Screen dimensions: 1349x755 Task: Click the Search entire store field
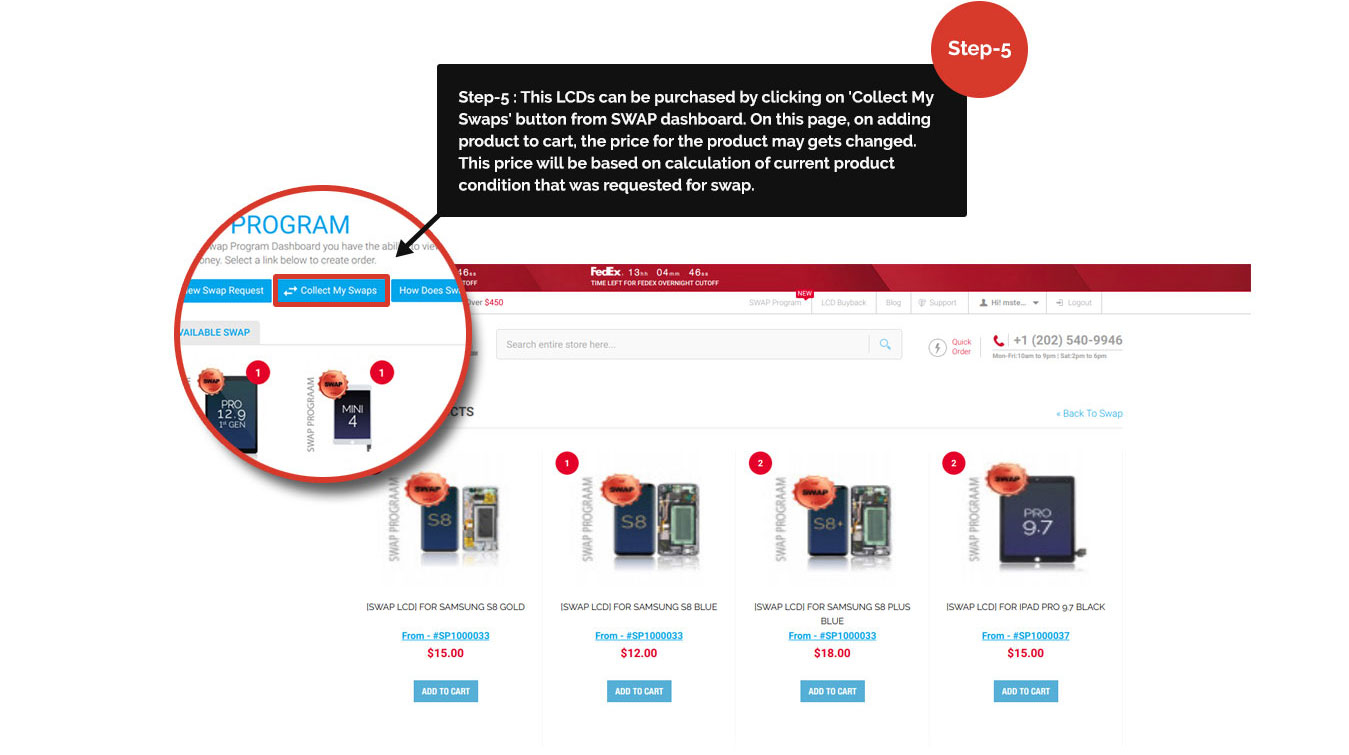coord(683,345)
